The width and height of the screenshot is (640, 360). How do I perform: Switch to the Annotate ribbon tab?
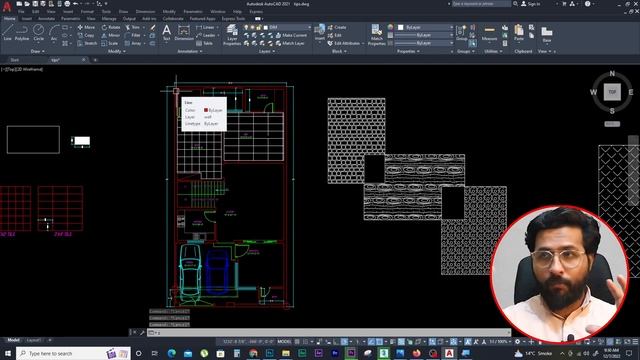coord(46,19)
